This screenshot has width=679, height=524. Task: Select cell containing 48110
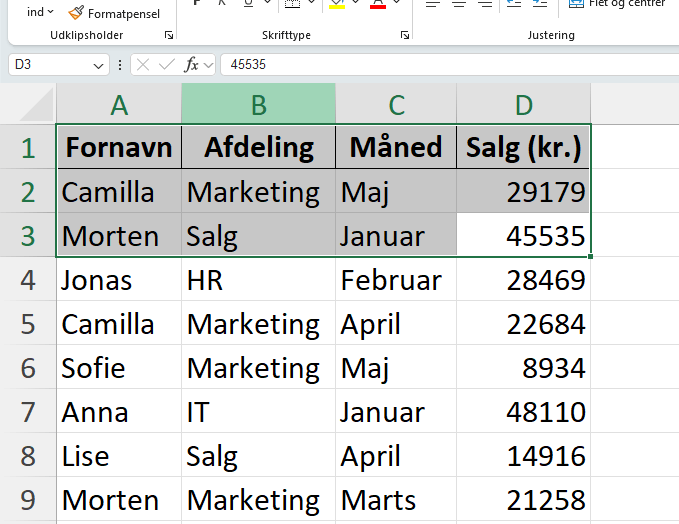point(523,412)
